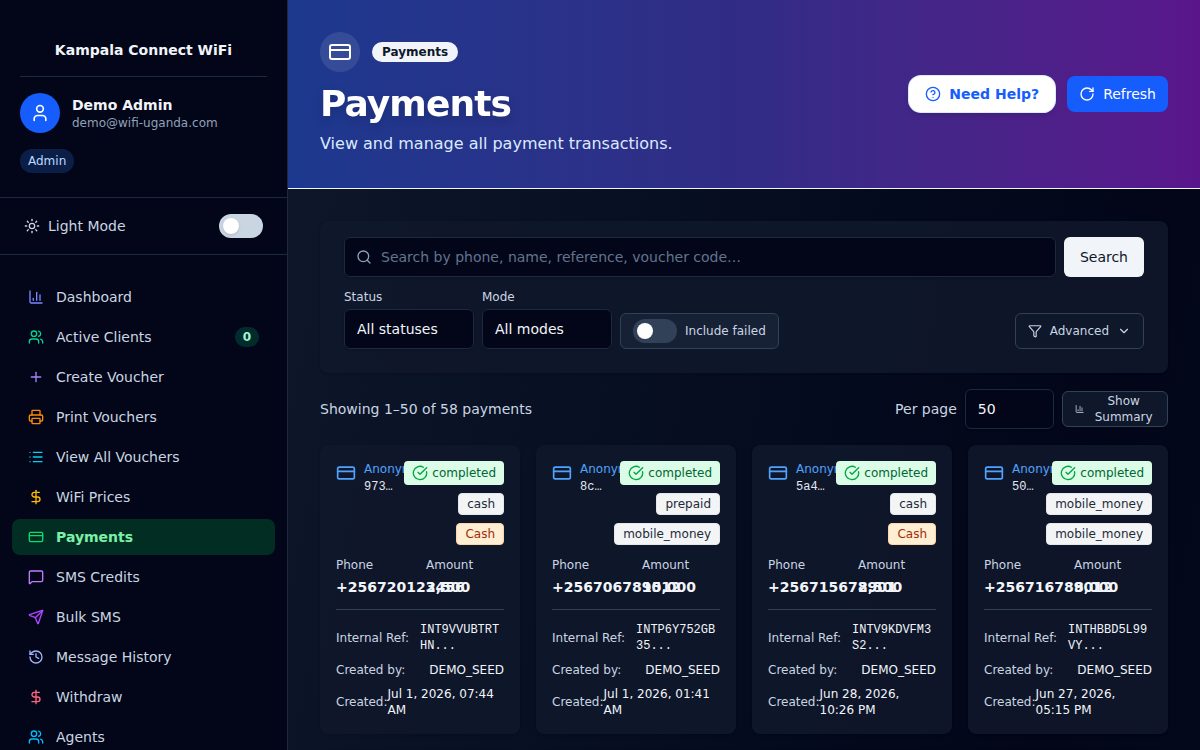Click completed badge on INTHBBD5L99 card
The width and height of the screenshot is (1200, 750).
pyautogui.click(x=1102, y=473)
